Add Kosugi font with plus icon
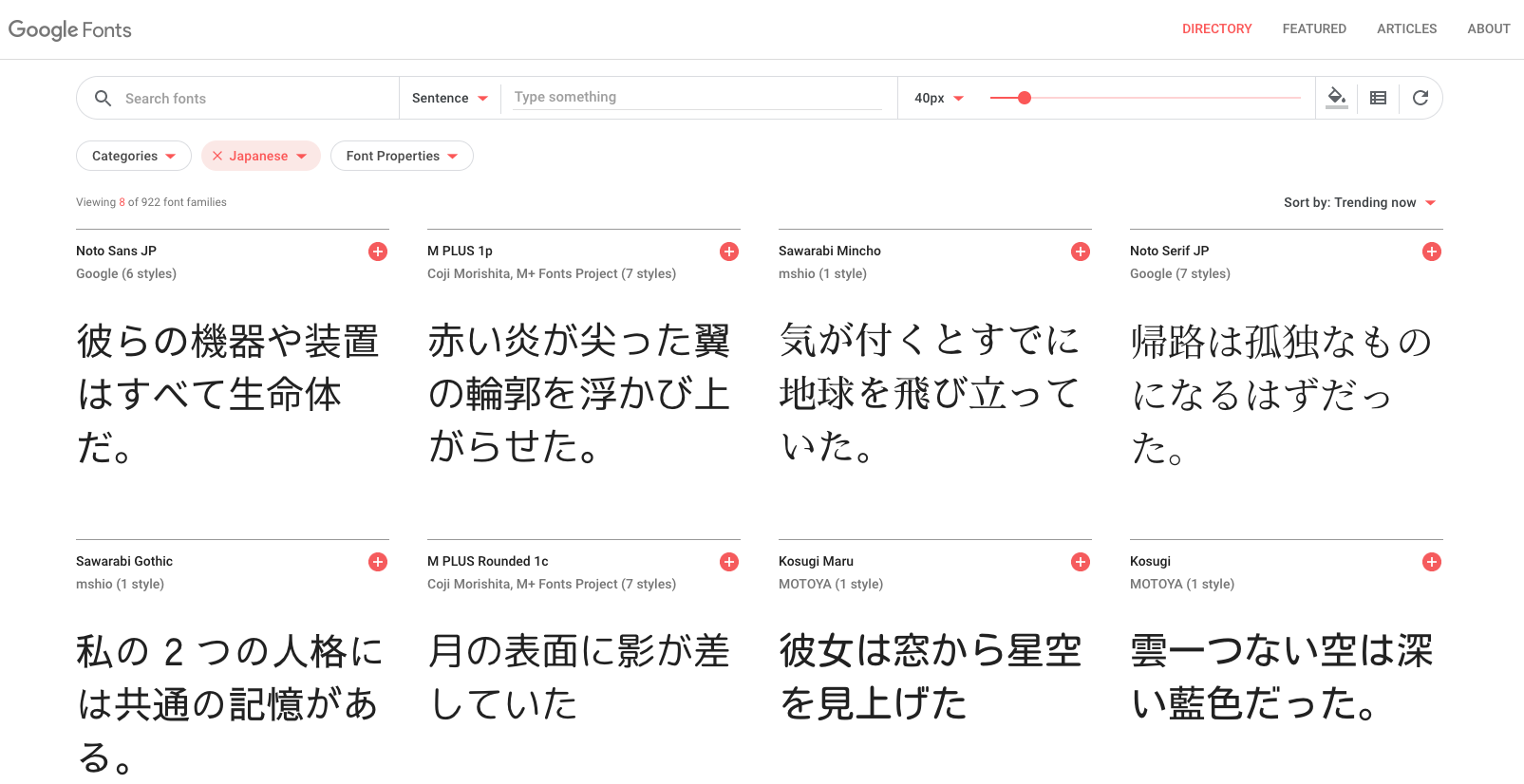This screenshot has height=784, width=1524. [1432, 562]
